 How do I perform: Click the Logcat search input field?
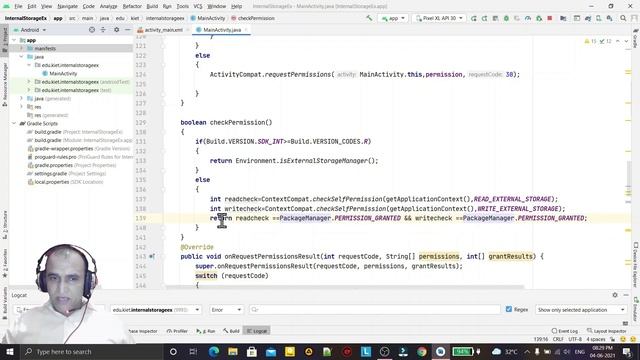[375, 310]
